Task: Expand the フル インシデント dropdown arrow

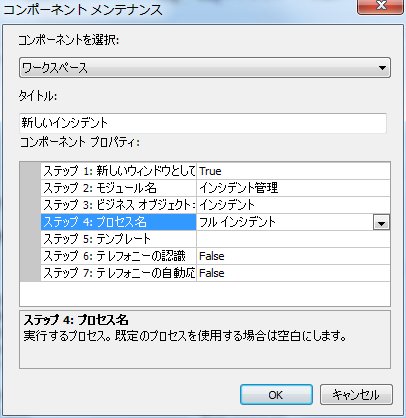Action: 381,222
